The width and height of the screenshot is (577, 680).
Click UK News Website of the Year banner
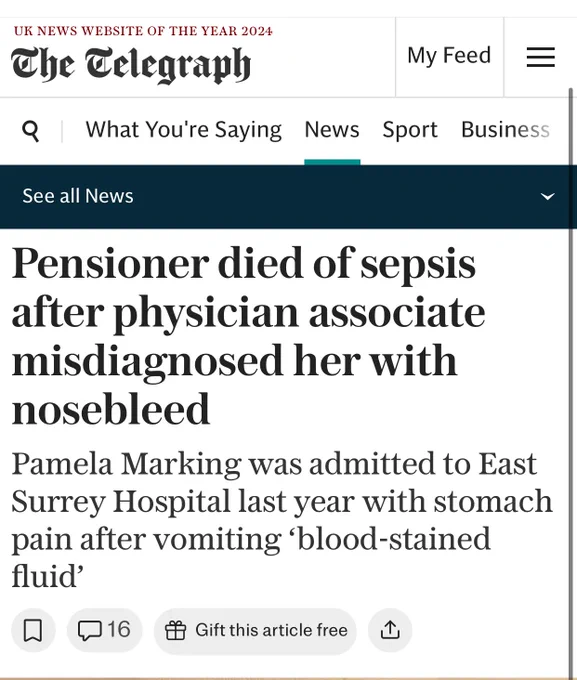[x=143, y=31]
